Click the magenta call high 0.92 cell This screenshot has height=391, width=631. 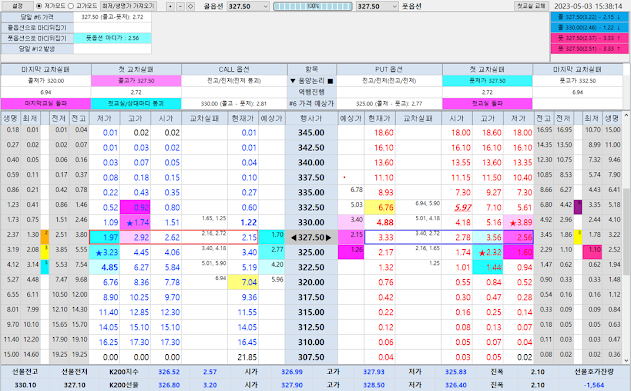135,208
